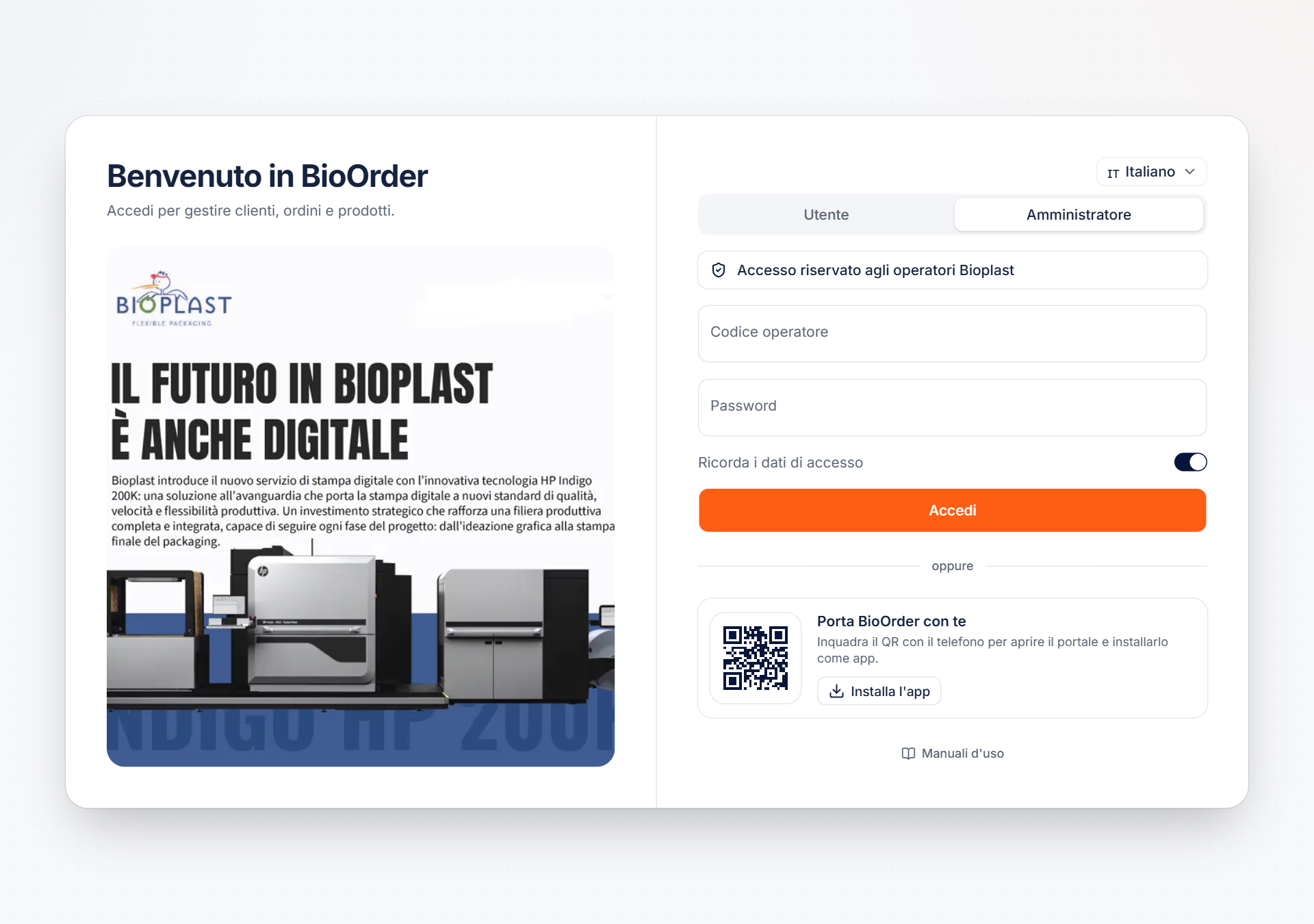Click the Bioplast stork logo
This screenshot has height=924, width=1314.
[174, 299]
